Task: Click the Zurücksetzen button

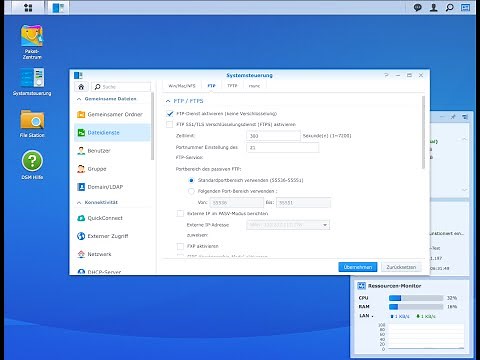Action: 401,267
